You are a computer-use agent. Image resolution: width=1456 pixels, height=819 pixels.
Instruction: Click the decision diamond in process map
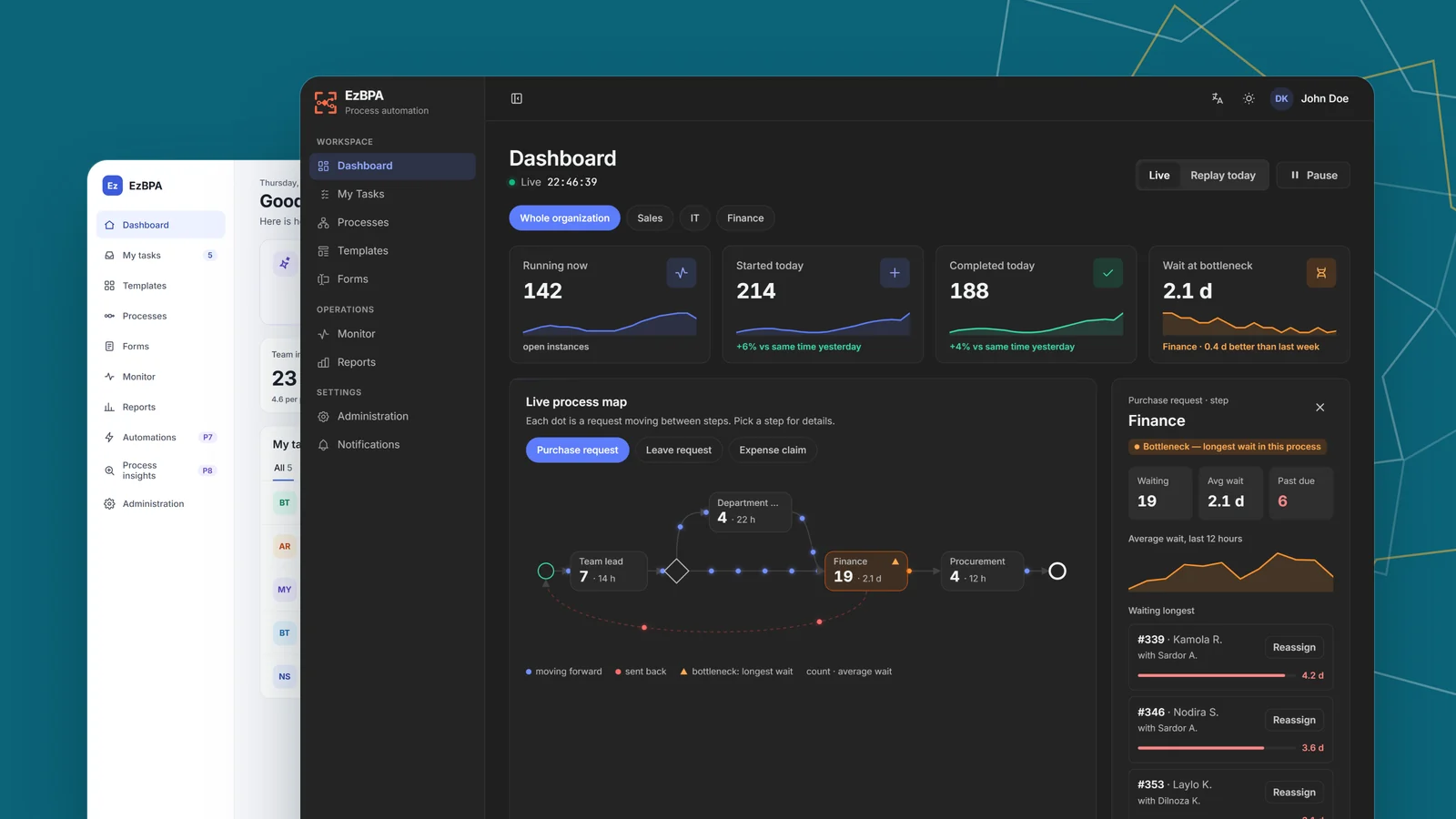click(676, 571)
